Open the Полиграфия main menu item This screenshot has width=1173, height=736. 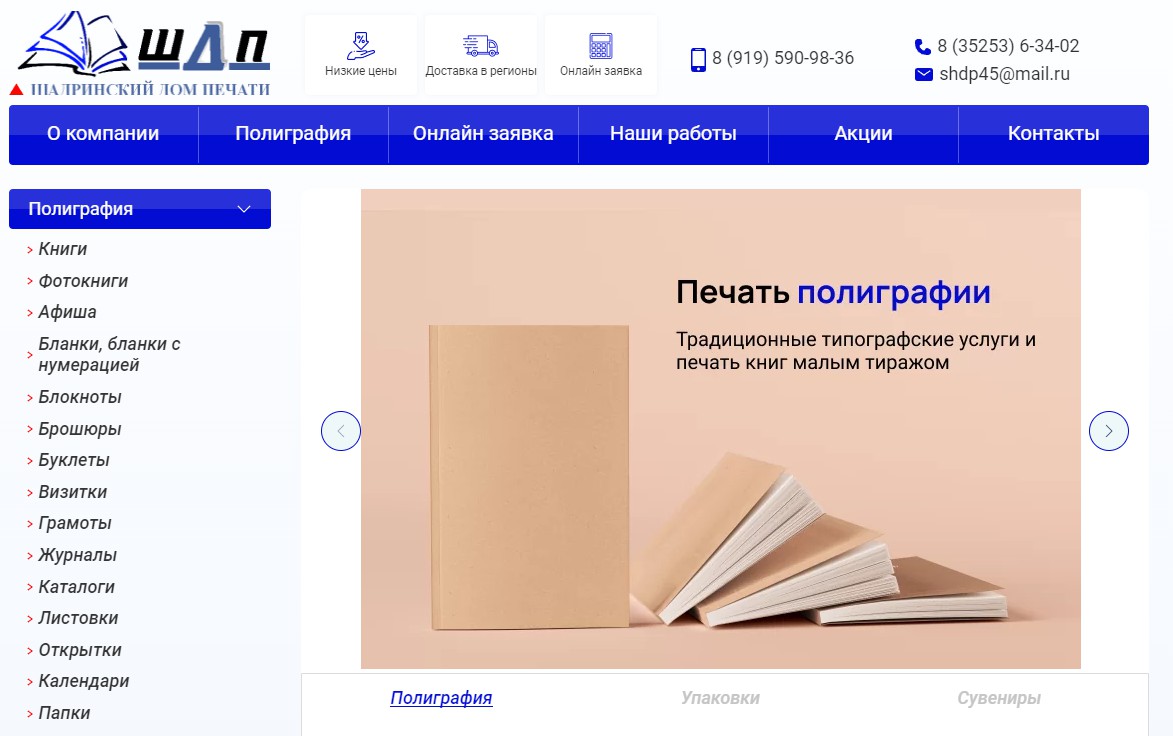tap(293, 134)
